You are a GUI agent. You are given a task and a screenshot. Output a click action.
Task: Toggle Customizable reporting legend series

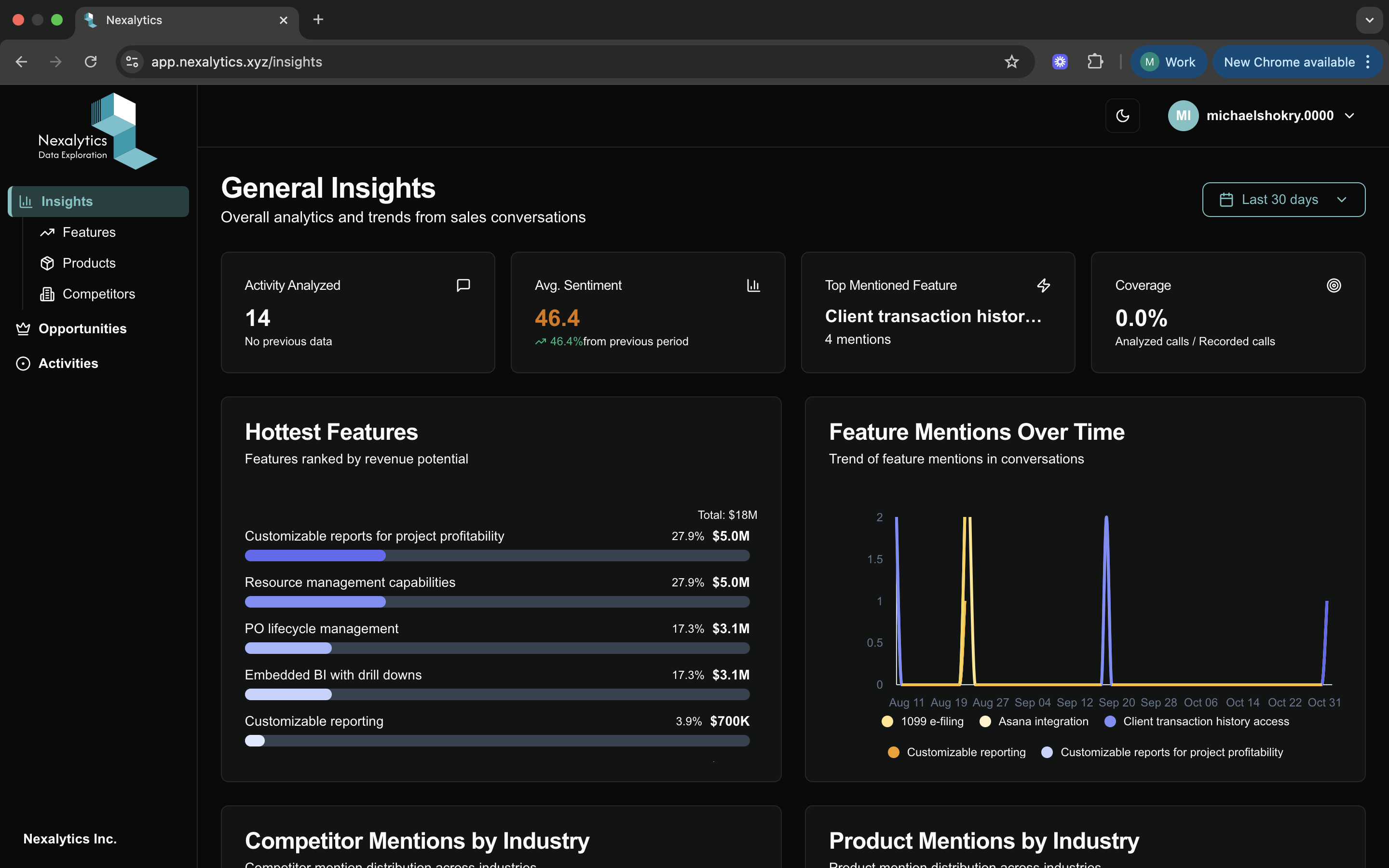pyautogui.click(x=957, y=753)
